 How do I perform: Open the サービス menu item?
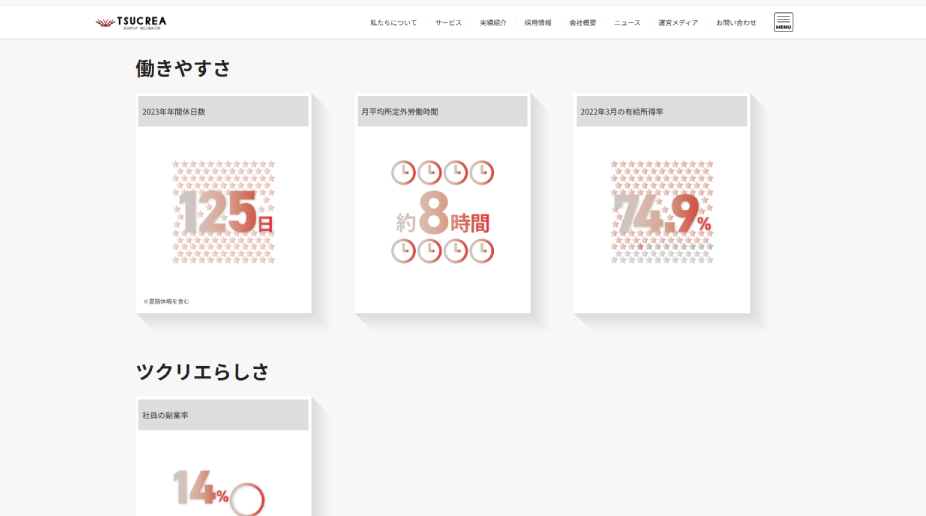[x=448, y=22]
